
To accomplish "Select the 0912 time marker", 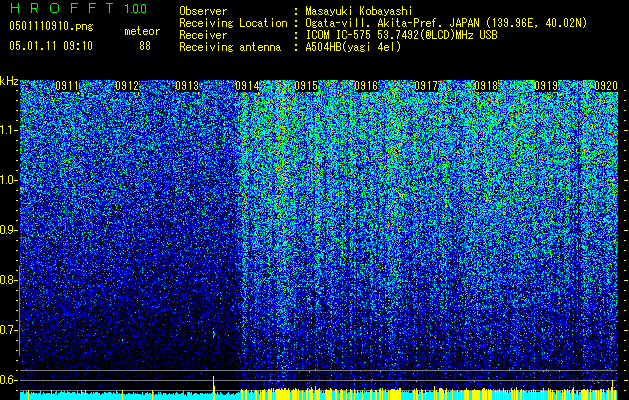I will coord(127,86).
